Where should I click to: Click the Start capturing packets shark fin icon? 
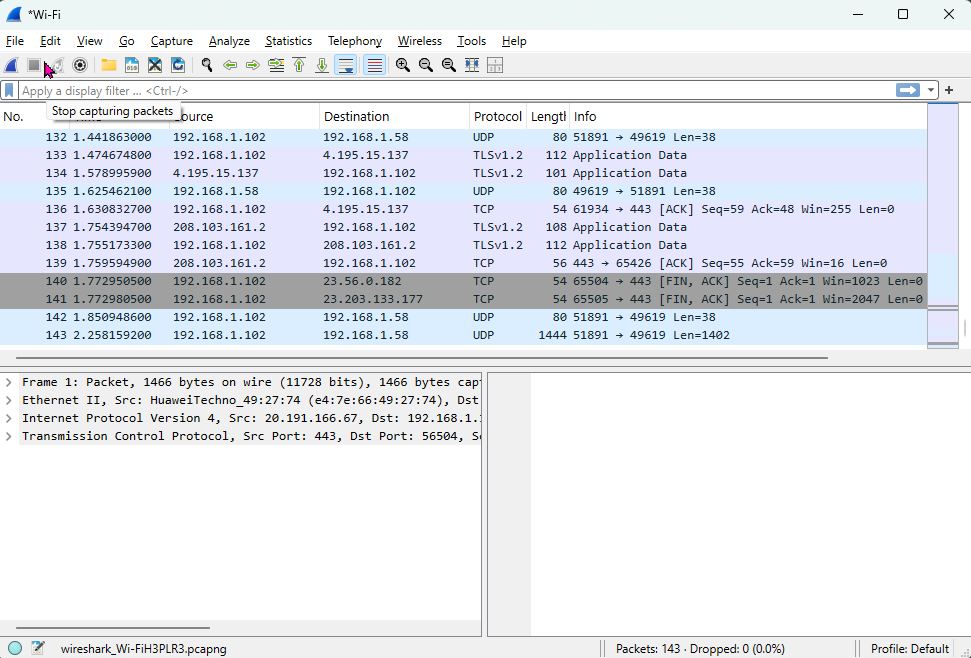coord(11,65)
